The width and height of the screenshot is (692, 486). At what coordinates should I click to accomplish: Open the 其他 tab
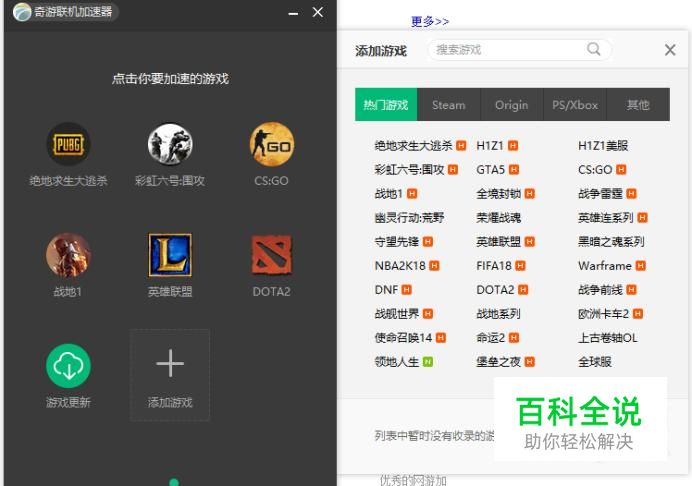(638, 105)
